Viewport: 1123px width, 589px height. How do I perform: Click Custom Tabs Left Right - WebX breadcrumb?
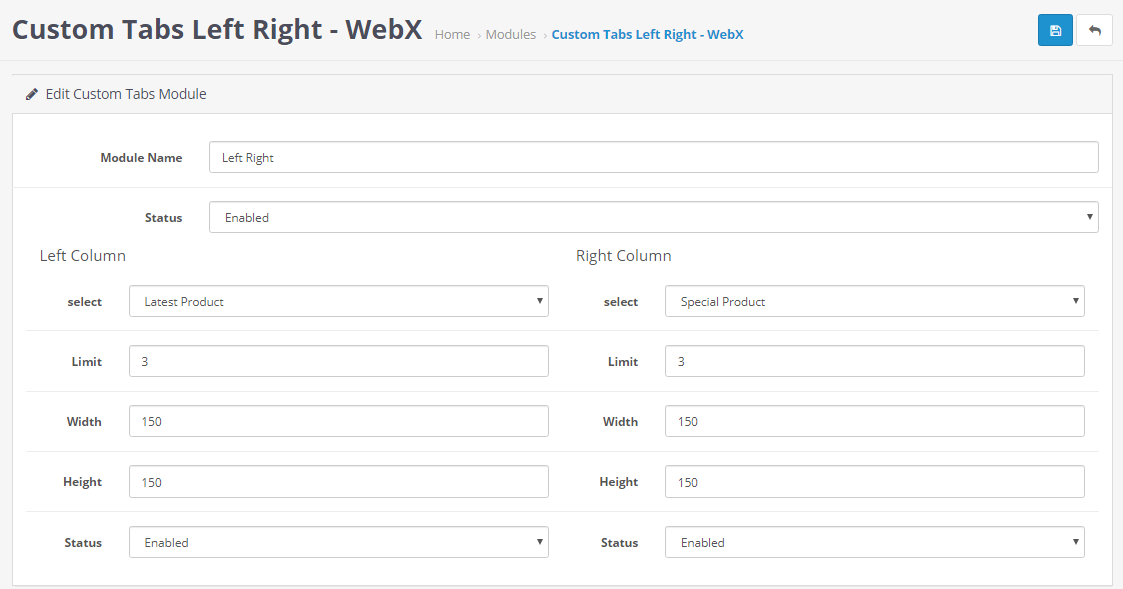(x=647, y=34)
